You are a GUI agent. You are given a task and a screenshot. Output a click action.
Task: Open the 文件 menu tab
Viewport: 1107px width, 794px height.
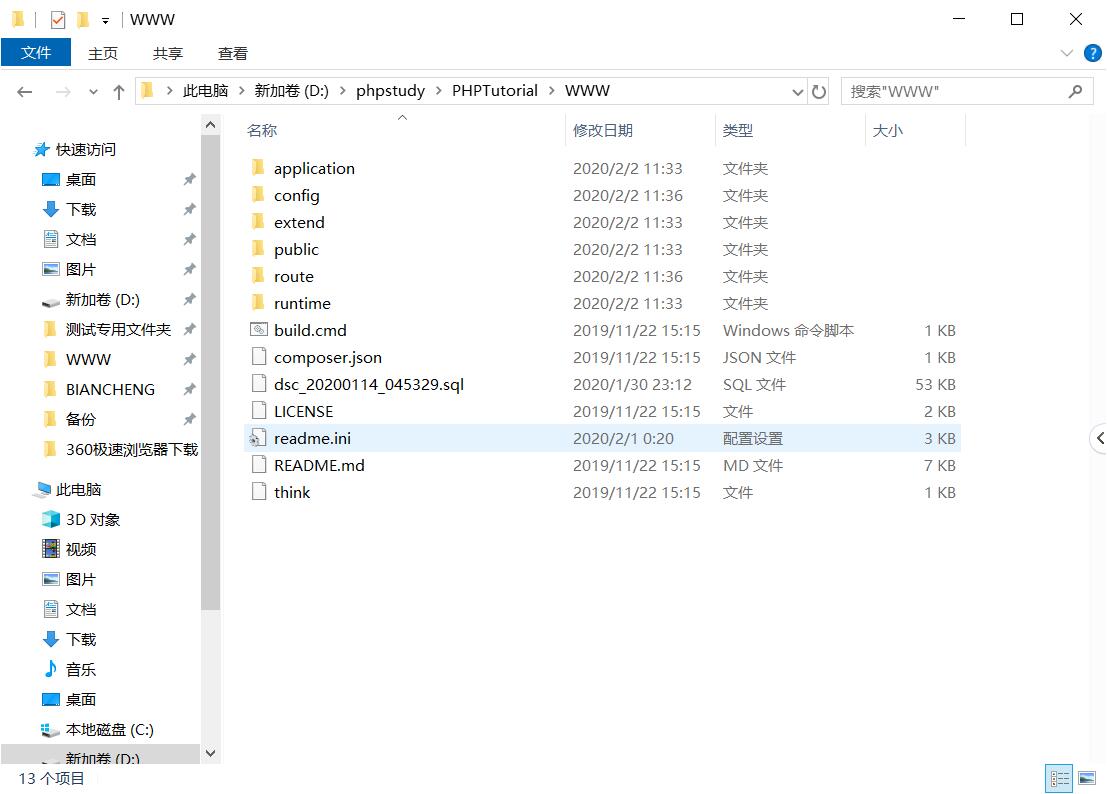[36, 53]
